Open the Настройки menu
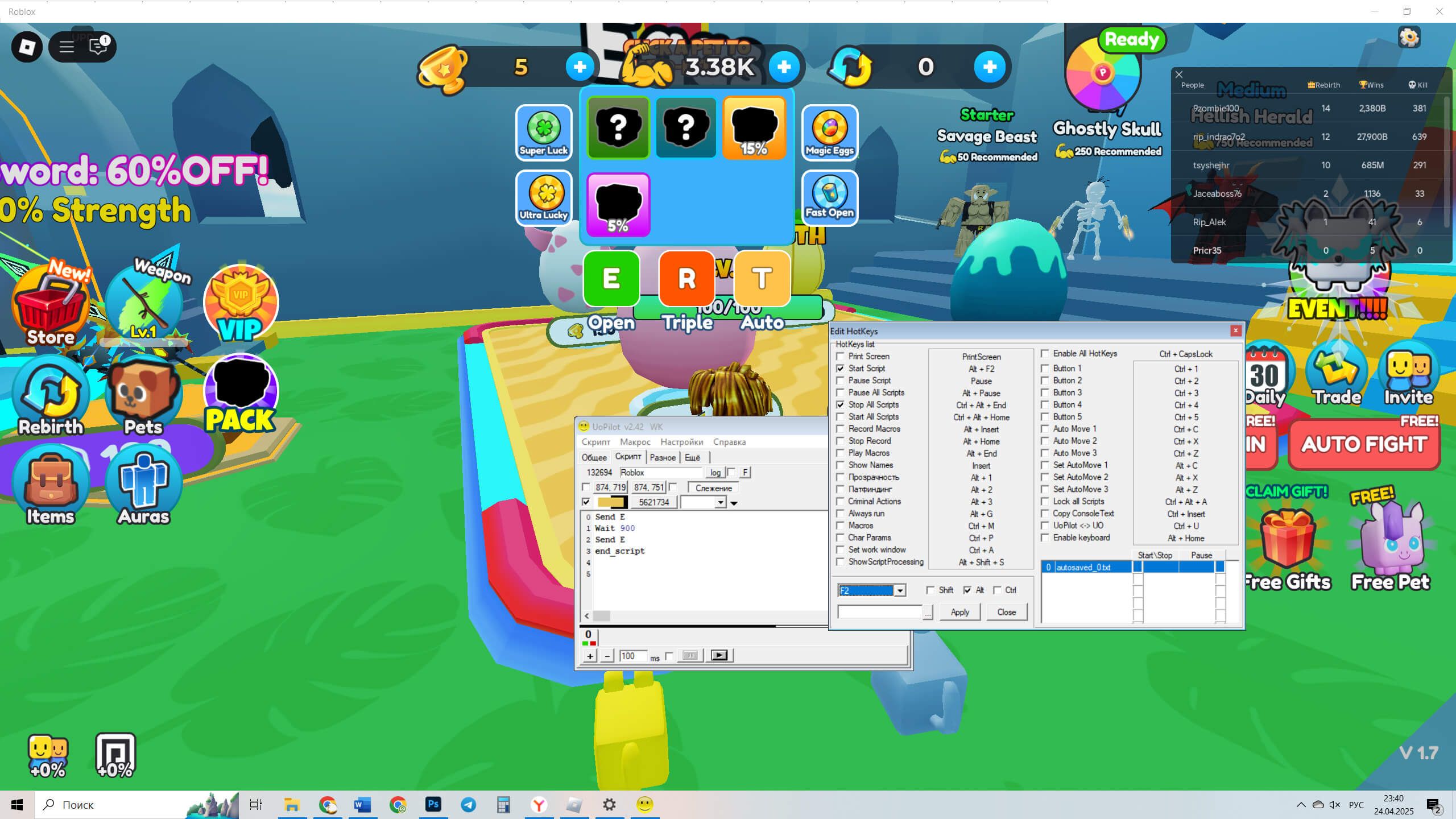 (x=681, y=442)
